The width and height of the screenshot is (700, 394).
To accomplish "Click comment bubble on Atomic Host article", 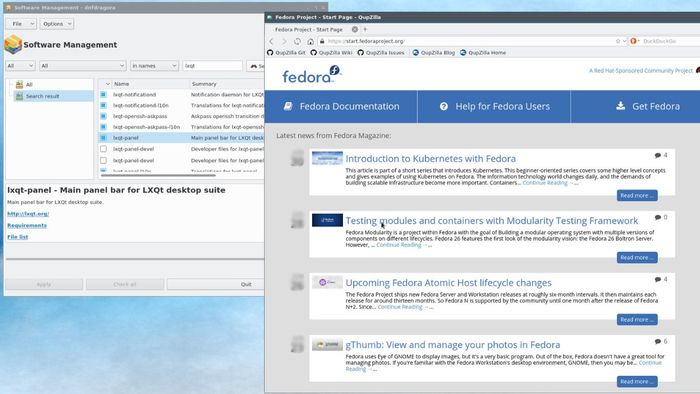I will (x=658, y=279).
